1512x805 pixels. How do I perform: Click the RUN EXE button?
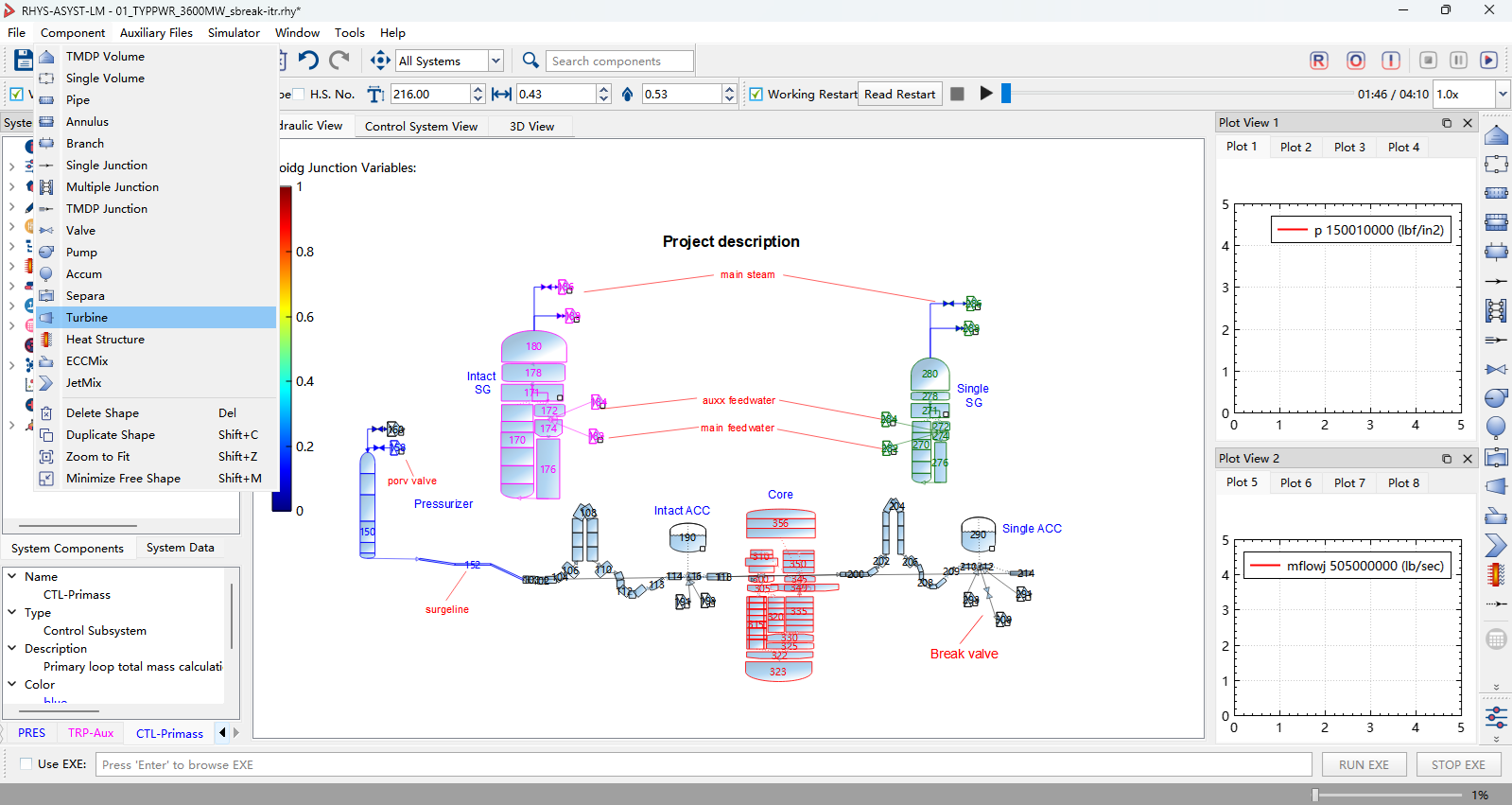point(1364,764)
